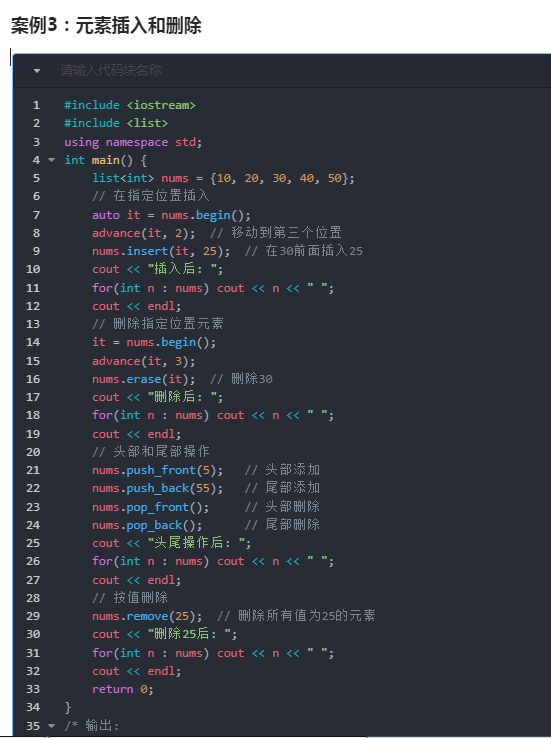Click '#include <iostream>' on line 1

[x=130, y=105]
